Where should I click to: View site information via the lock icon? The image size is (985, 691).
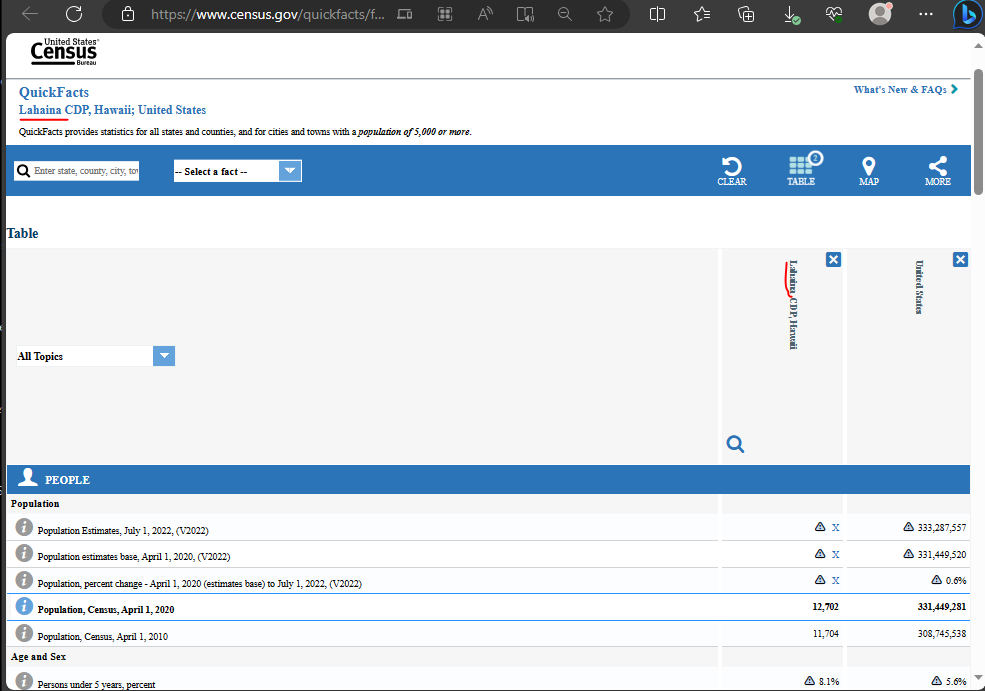[x=128, y=14]
